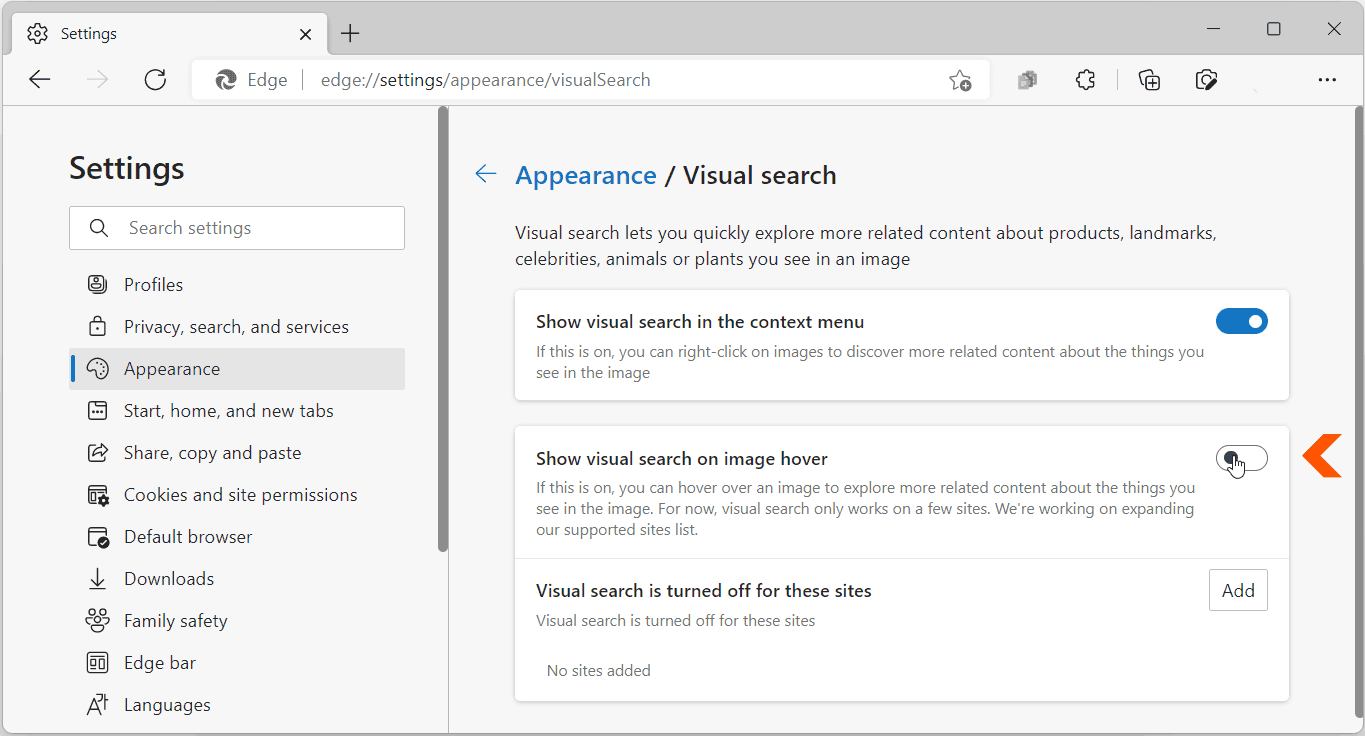Click the Settings sidebar title
The height and width of the screenshot is (736, 1365).
[127, 168]
